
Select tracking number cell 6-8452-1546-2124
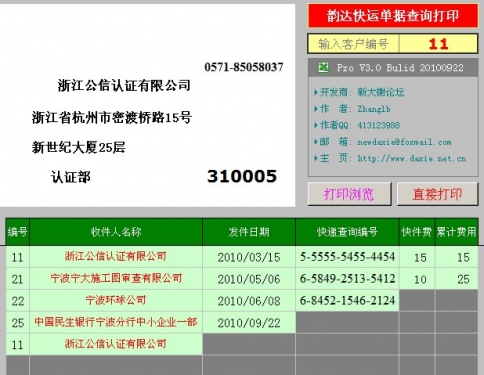[x=347, y=300]
